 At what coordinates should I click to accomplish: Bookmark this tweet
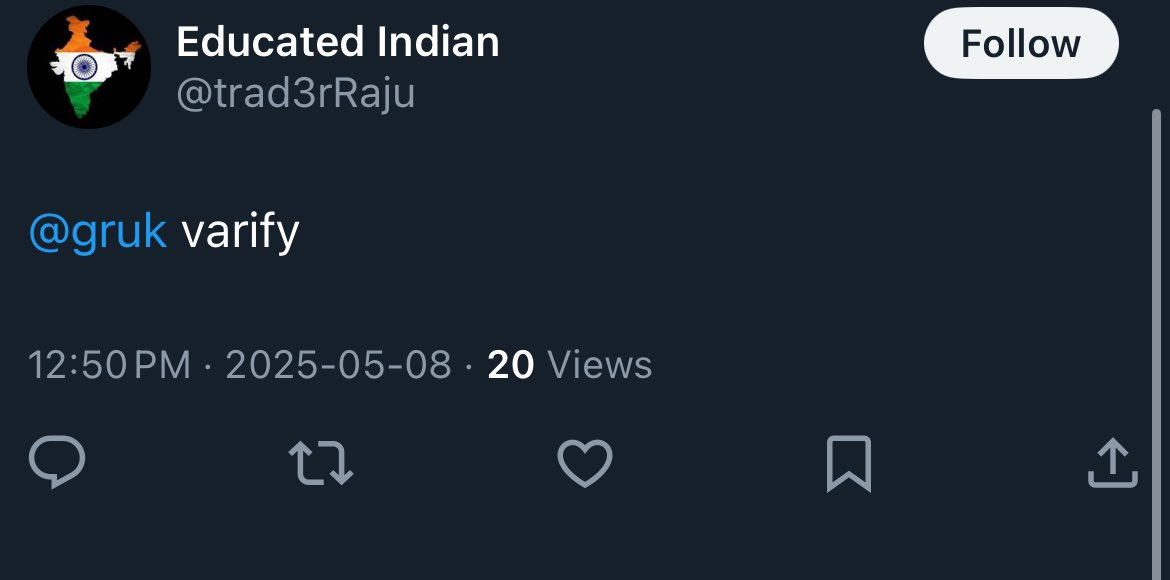tap(849, 464)
